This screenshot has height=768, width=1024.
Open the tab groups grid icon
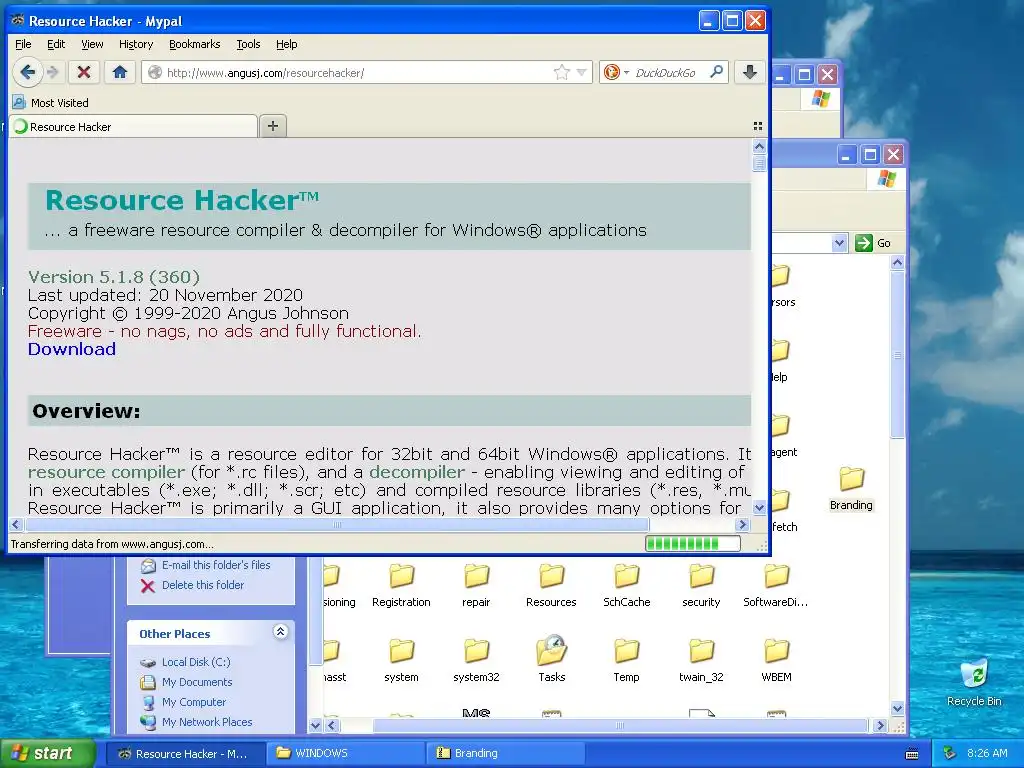(758, 126)
